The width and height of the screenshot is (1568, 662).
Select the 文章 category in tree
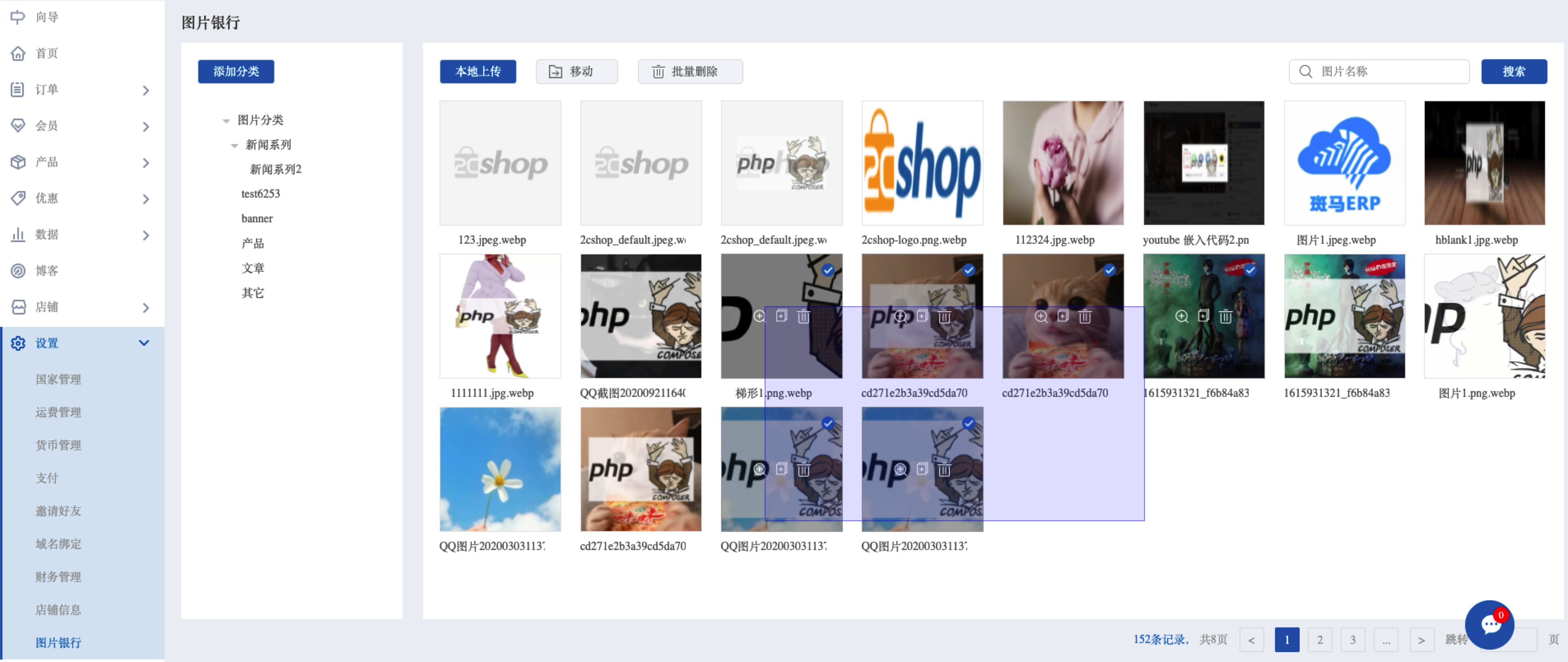tap(253, 268)
